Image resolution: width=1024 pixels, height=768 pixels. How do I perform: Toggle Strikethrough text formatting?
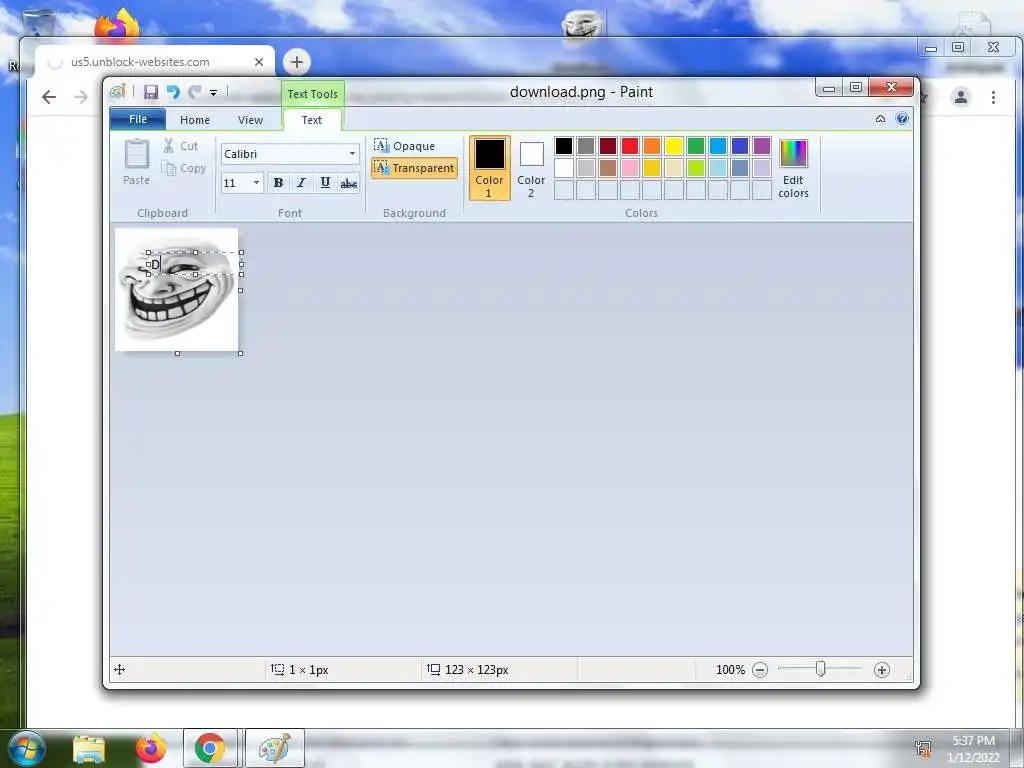pyautogui.click(x=349, y=184)
